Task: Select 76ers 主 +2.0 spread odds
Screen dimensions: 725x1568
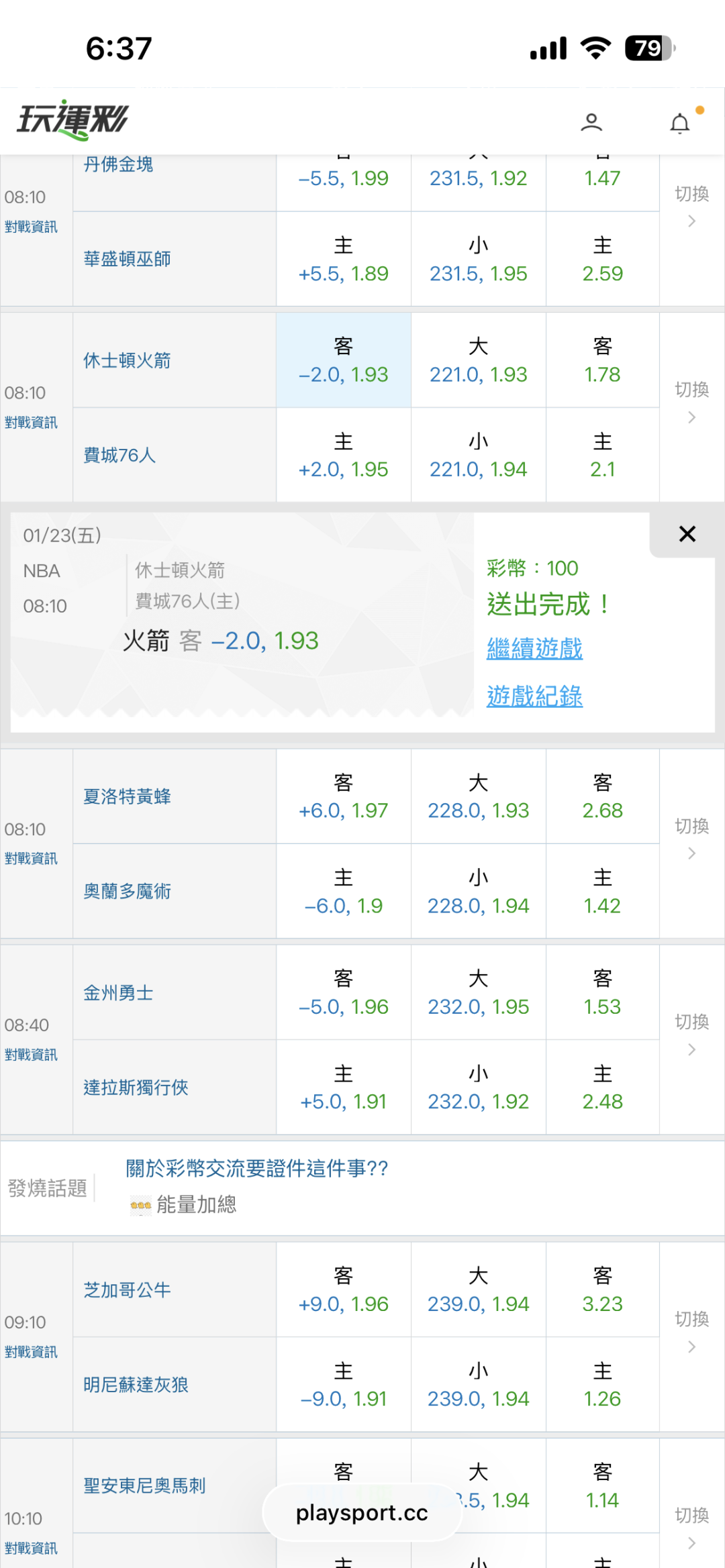Action: point(344,456)
